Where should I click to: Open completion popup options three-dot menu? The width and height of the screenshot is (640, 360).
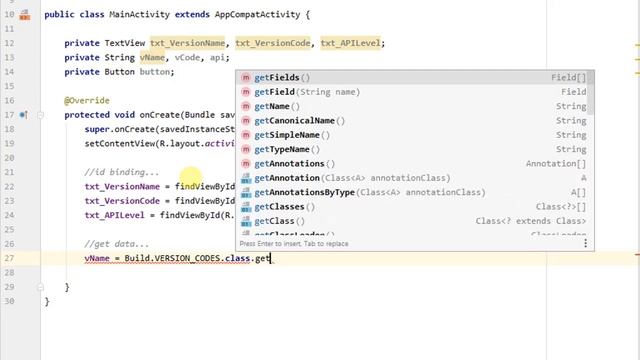(585, 243)
